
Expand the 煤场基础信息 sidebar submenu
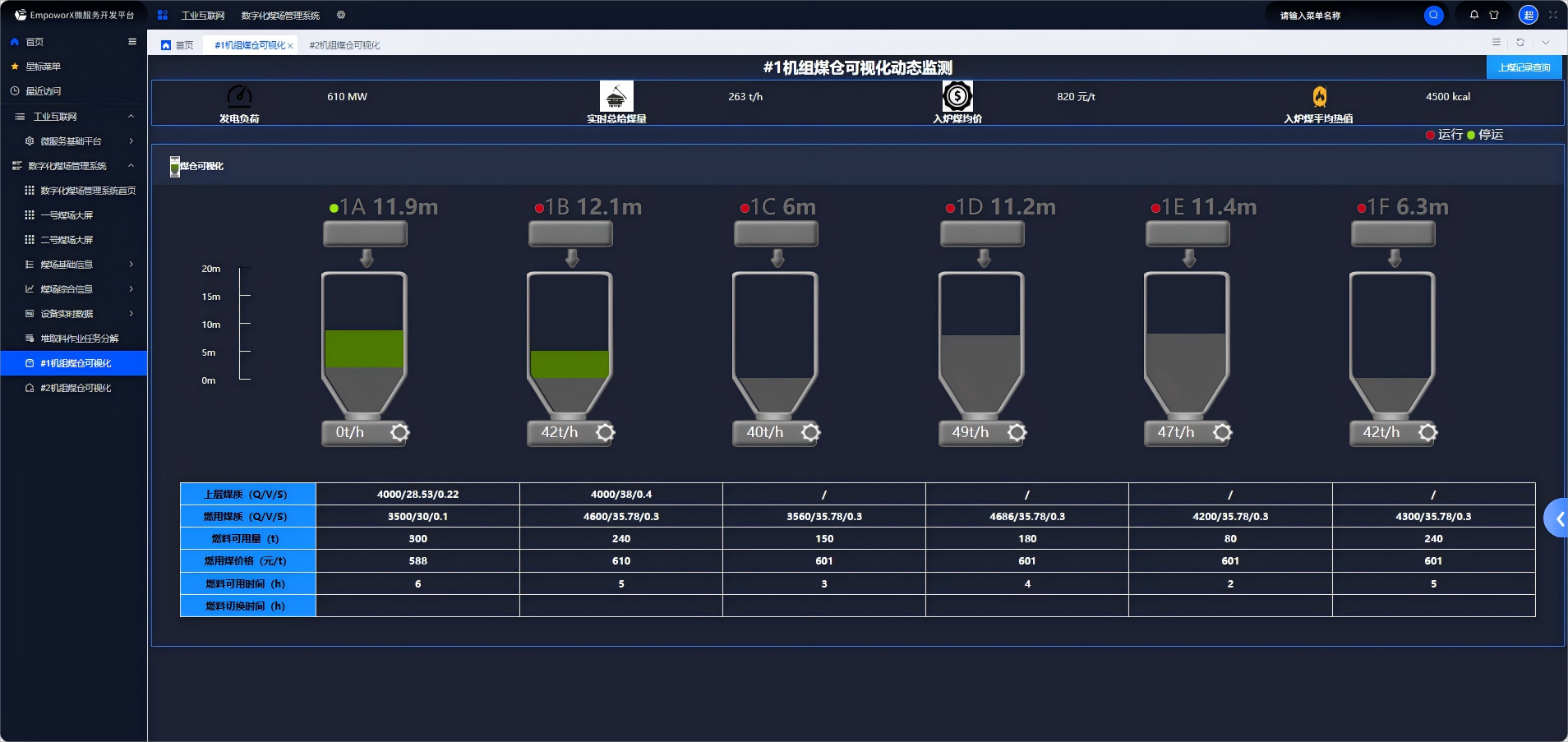tap(131, 265)
